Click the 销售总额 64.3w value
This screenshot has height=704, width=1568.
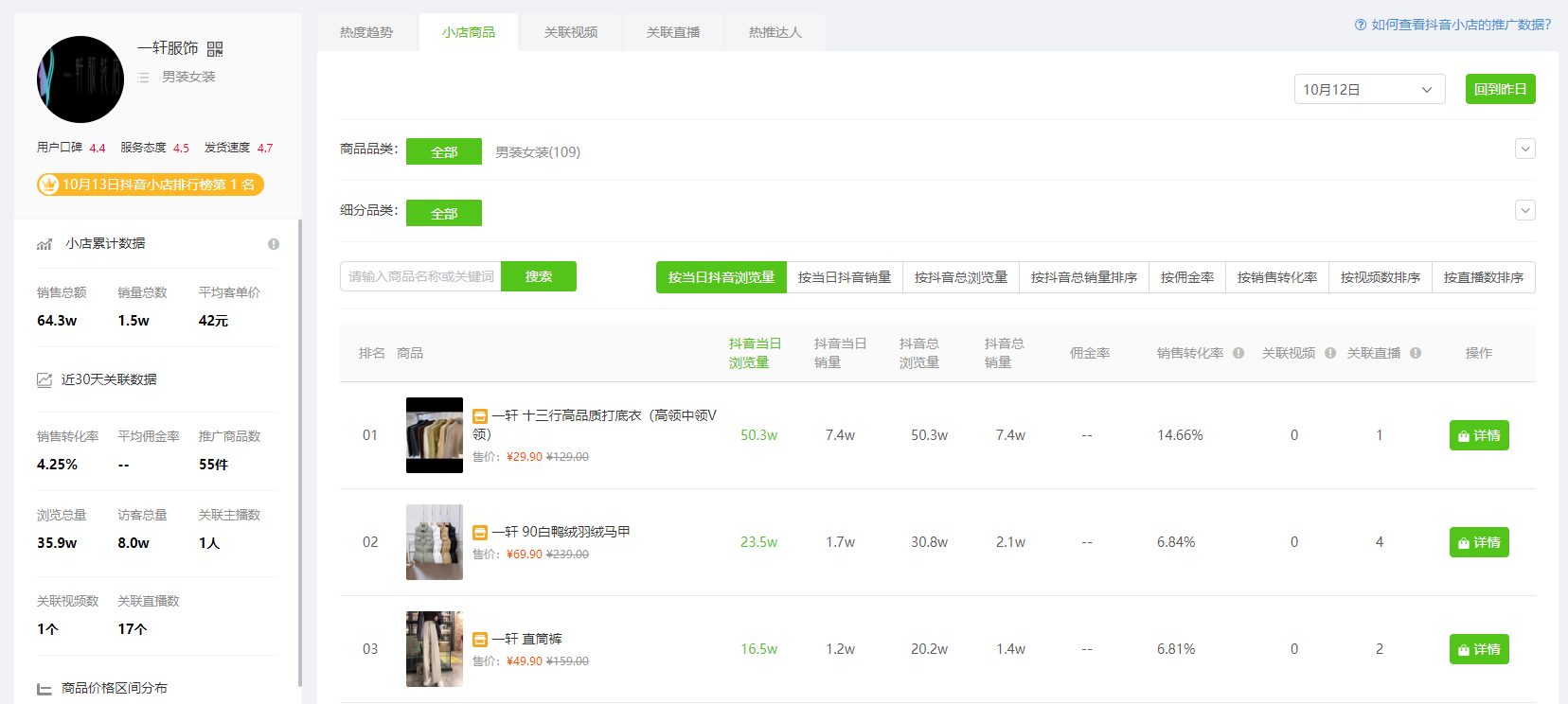tap(57, 321)
